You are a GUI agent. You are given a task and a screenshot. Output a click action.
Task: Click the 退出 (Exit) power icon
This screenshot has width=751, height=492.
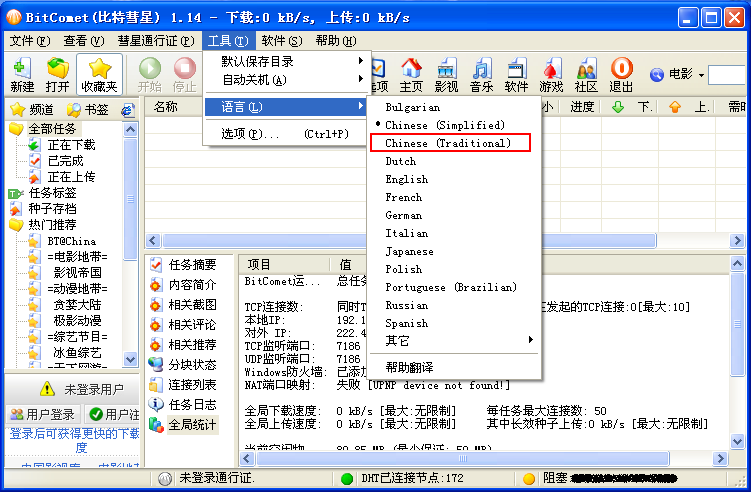coord(621,75)
